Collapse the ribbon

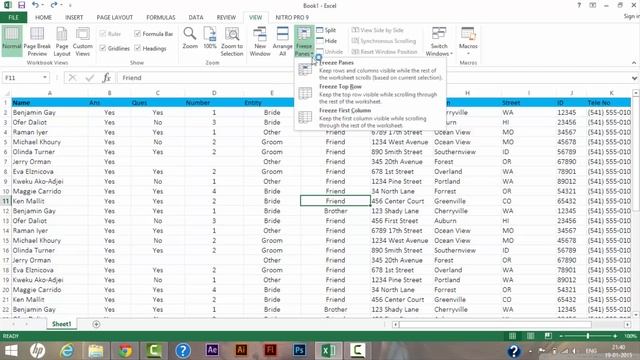click(634, 62)
